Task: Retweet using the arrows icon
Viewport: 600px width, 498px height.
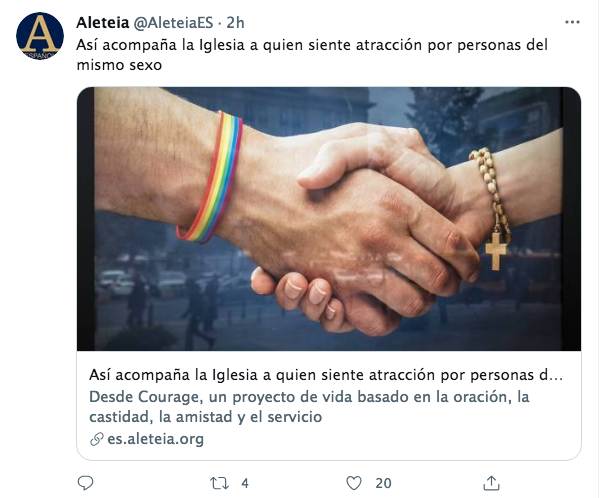Action: (x=220, y=483)
